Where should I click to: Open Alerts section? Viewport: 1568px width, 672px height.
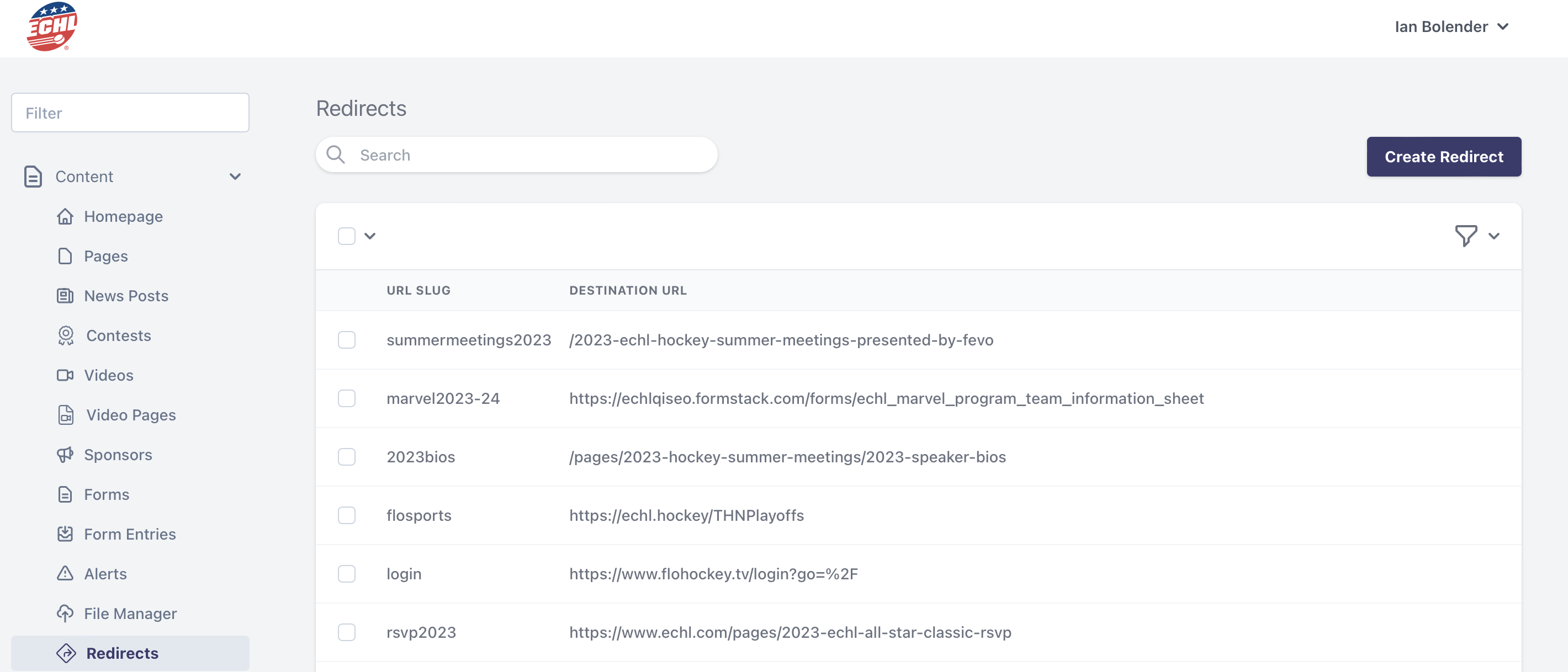[x=105, y=573]
